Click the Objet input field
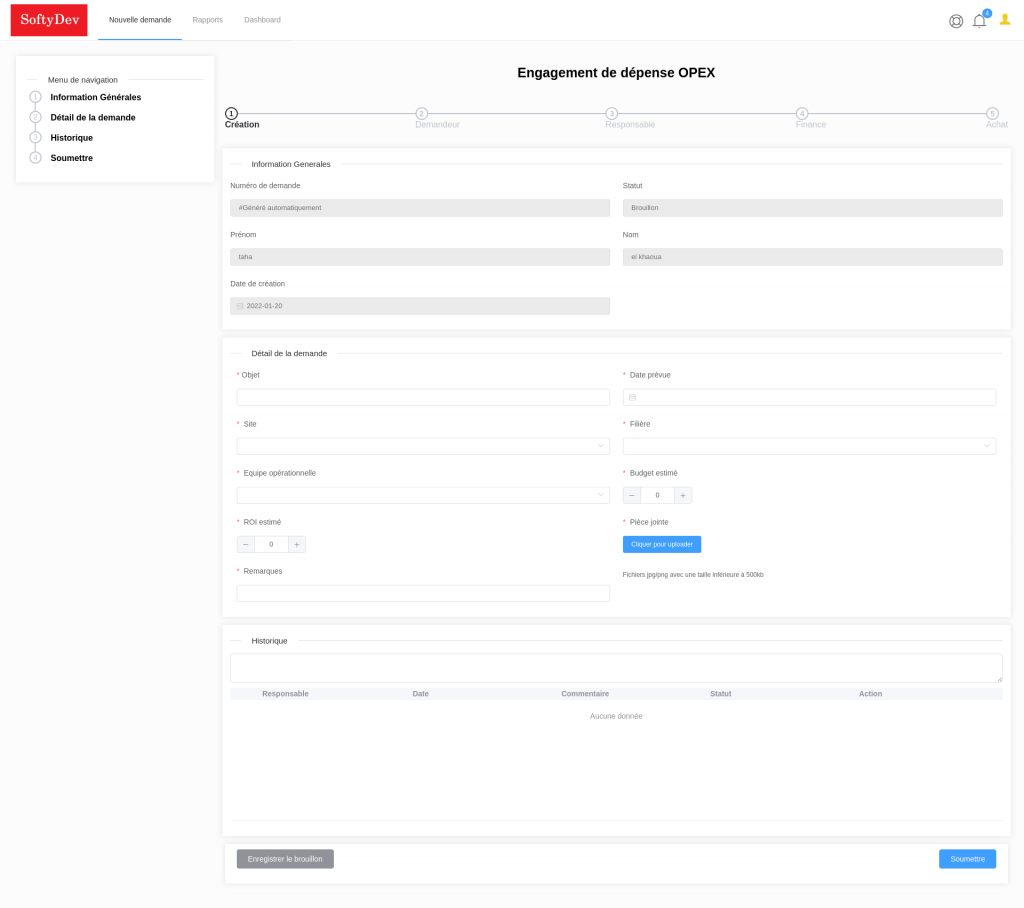This screenshot has height=908, width=1024. coord(423,397)
